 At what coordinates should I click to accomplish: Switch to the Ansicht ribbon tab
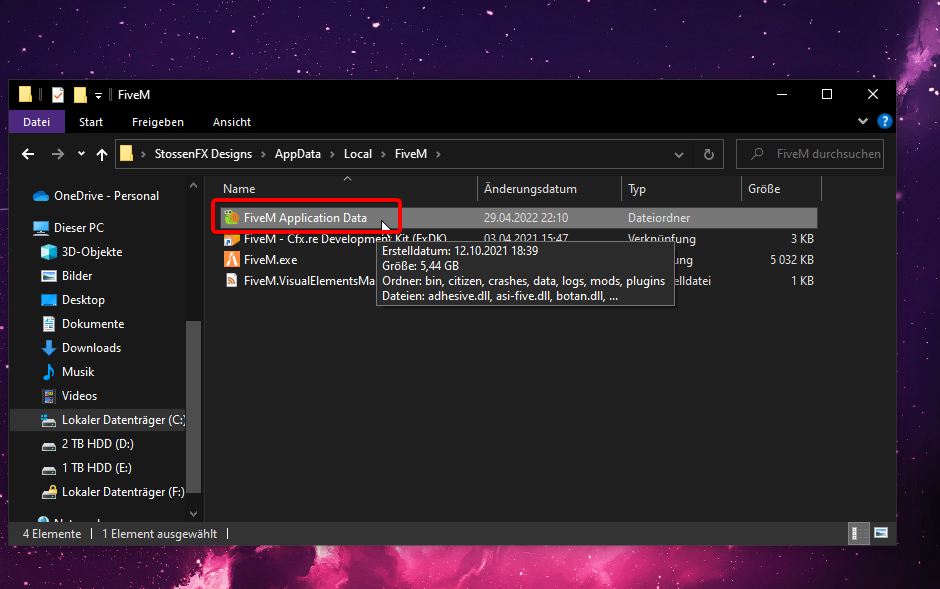pyautogui.click(x=232, y=122)
